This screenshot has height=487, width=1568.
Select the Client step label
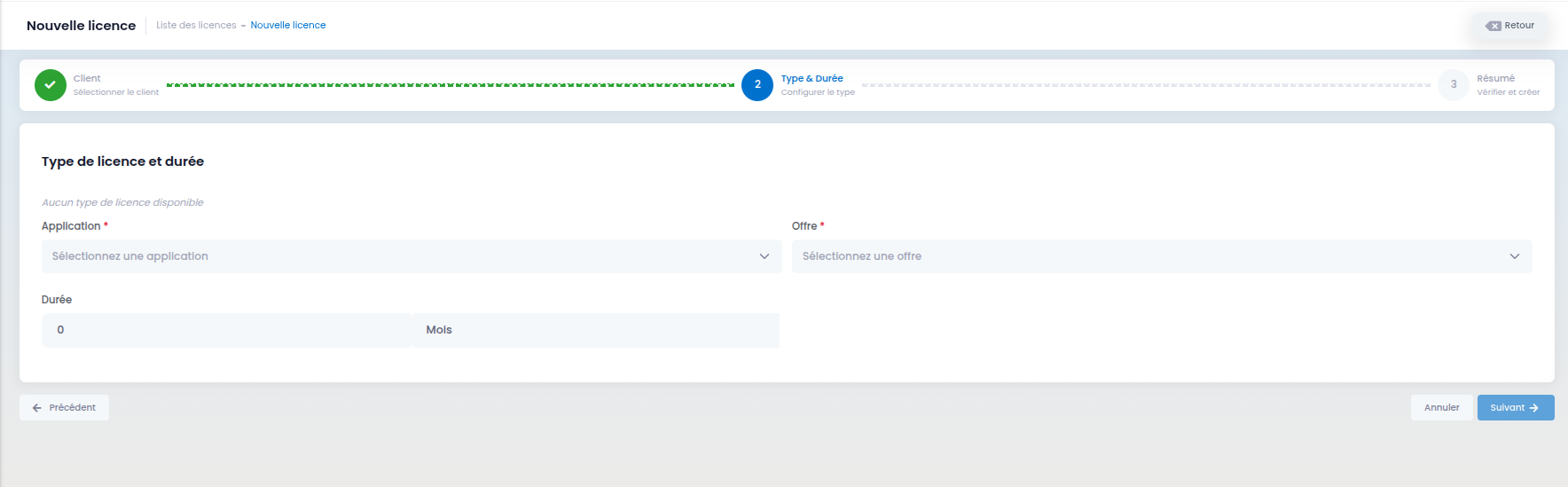(87, 79)
